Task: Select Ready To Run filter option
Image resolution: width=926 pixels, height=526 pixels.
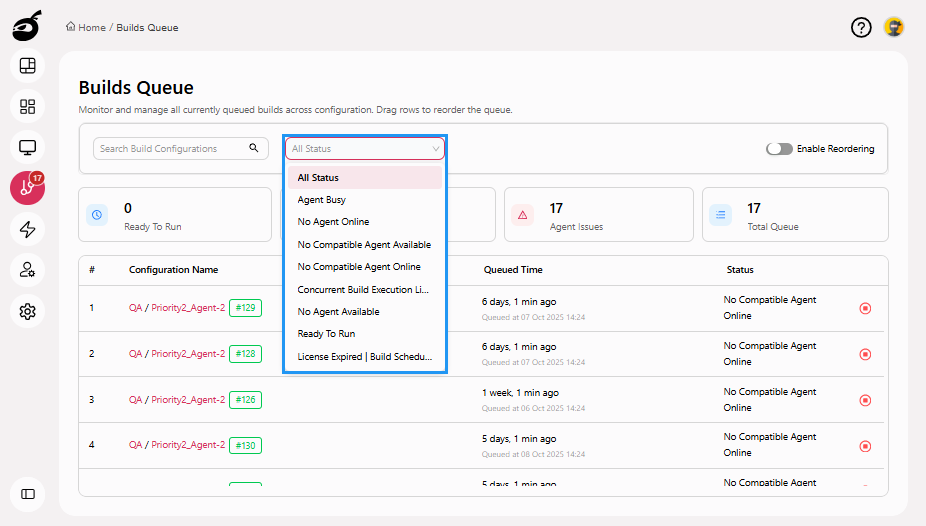Action: (365, 334)
